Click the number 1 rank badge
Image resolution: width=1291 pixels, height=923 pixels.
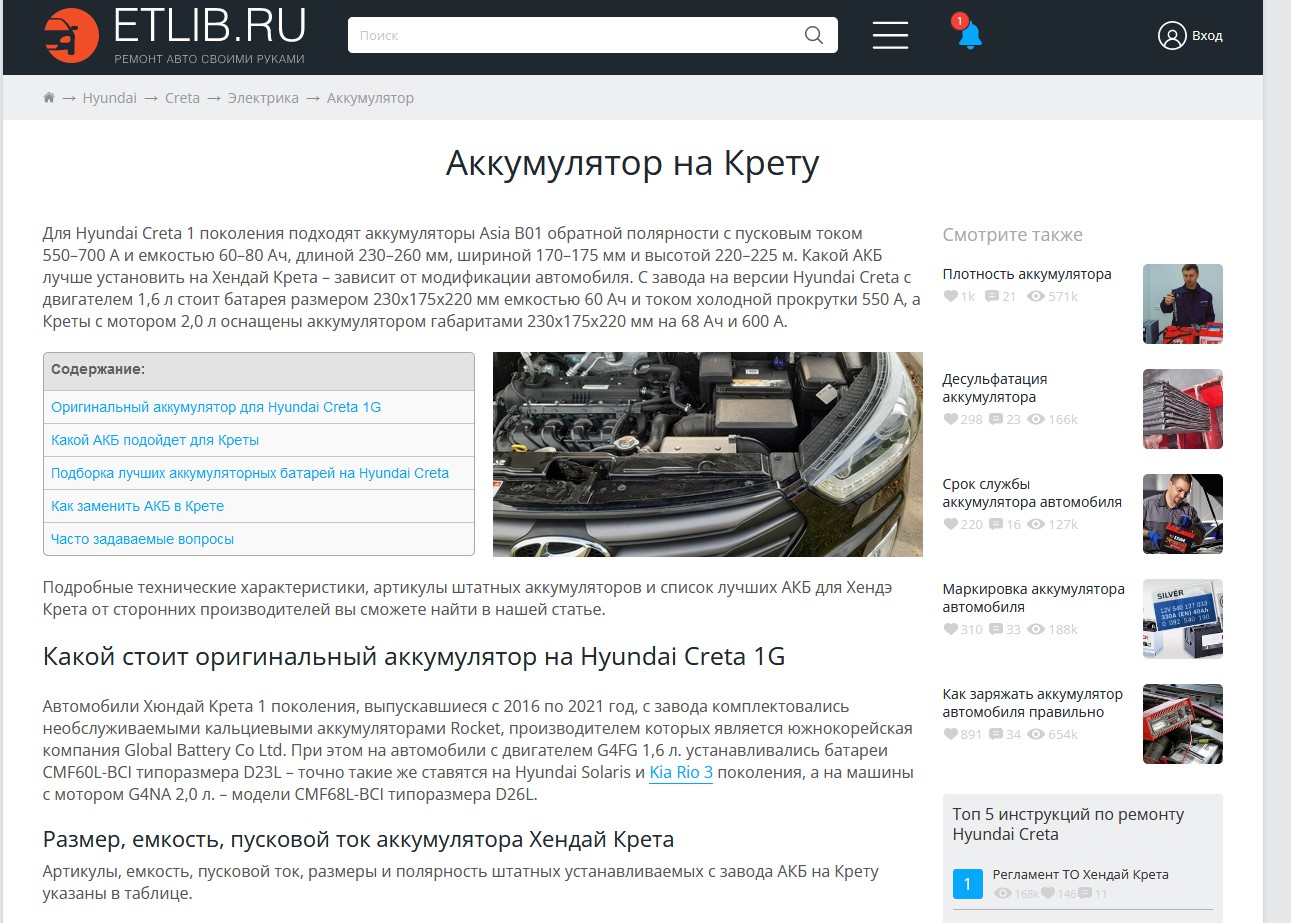[x=968, y=884]
